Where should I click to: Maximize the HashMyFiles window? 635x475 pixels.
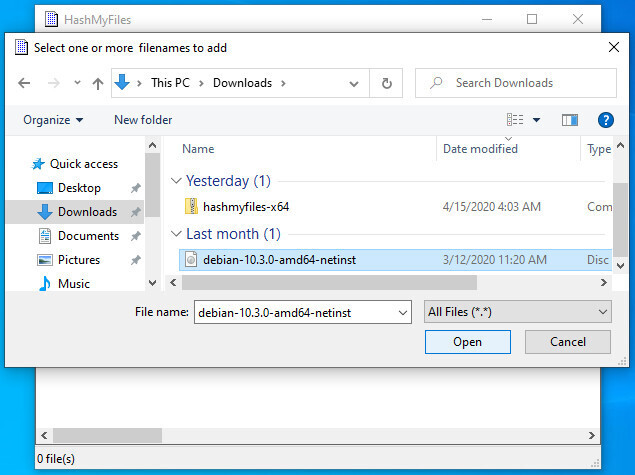coord(532,19)
